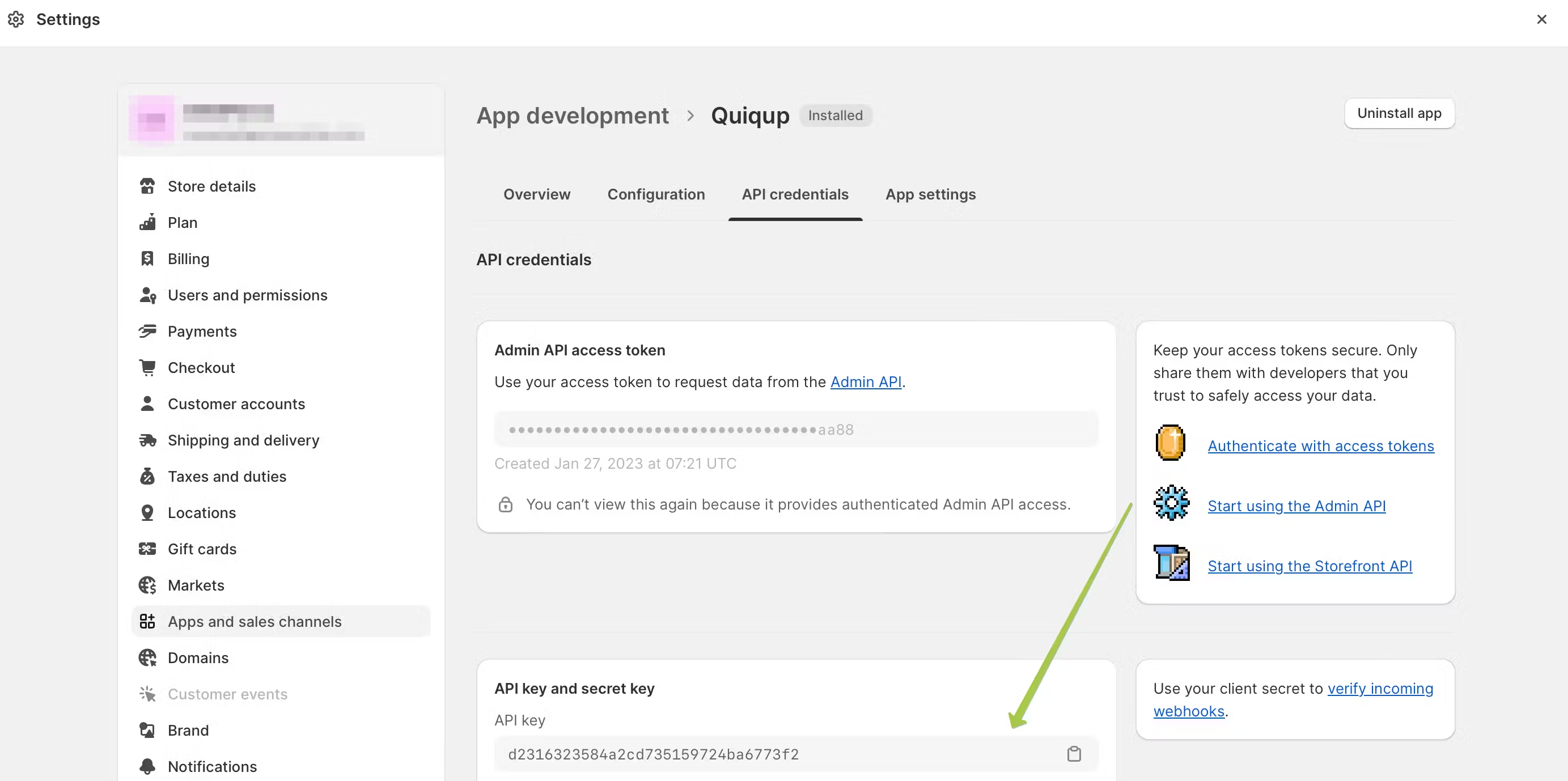Copy the API key with clipboard icon
This screenshot has width=1568, height=781.
(x=1074, y=754)
